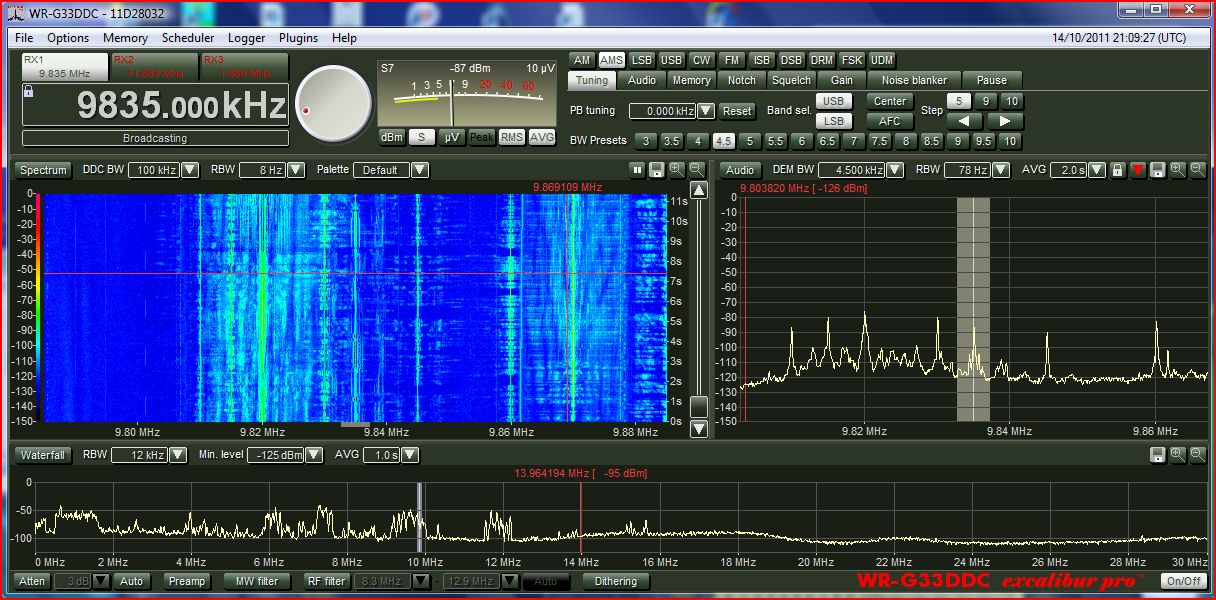This screenshot has width=1216, height=600.
Task: Open the Palette Default dropdown
Action: point(422,170)
